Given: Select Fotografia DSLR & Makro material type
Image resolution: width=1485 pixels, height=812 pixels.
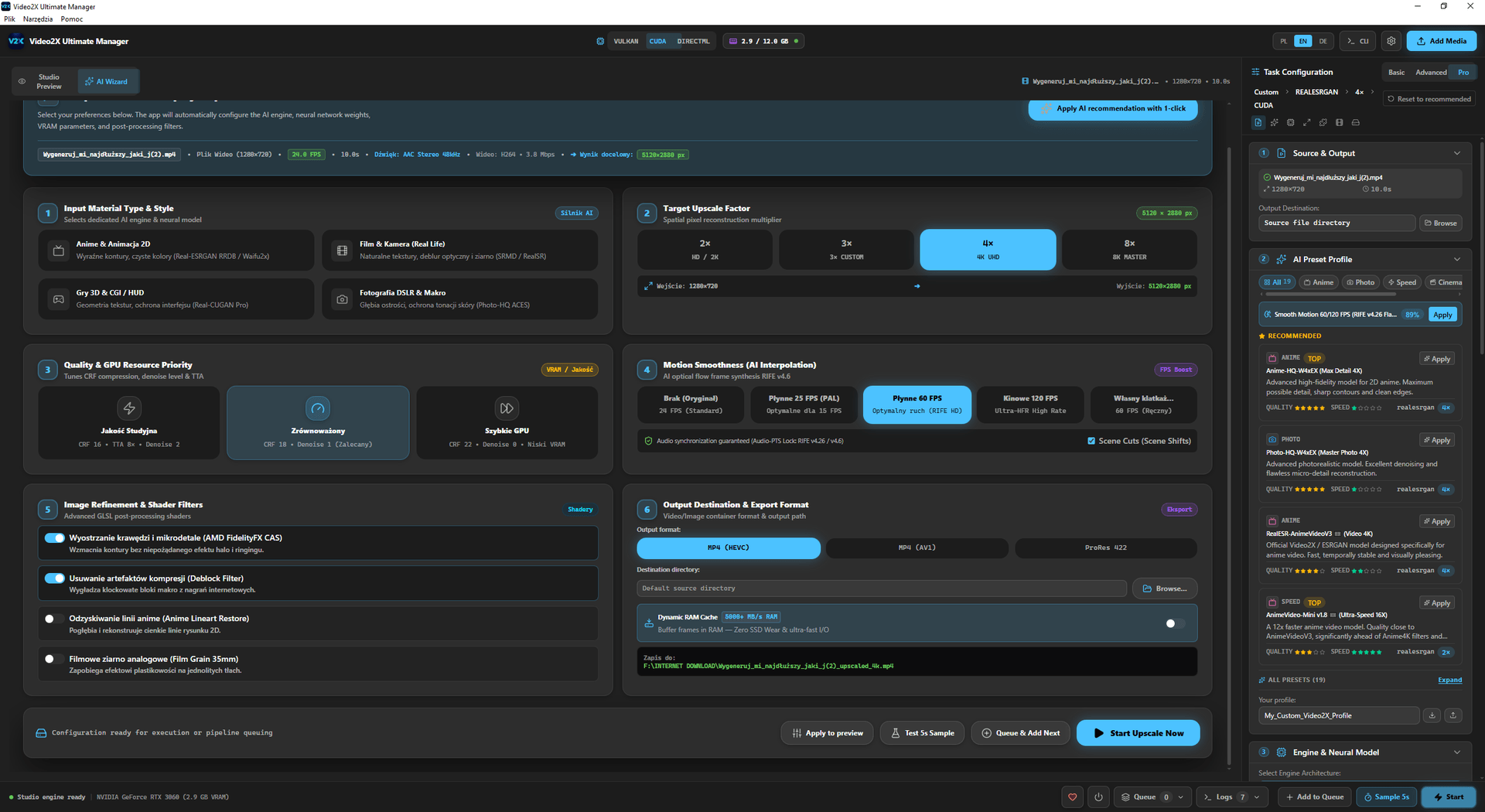Looking at the screenshot, I should coord(459,299).
